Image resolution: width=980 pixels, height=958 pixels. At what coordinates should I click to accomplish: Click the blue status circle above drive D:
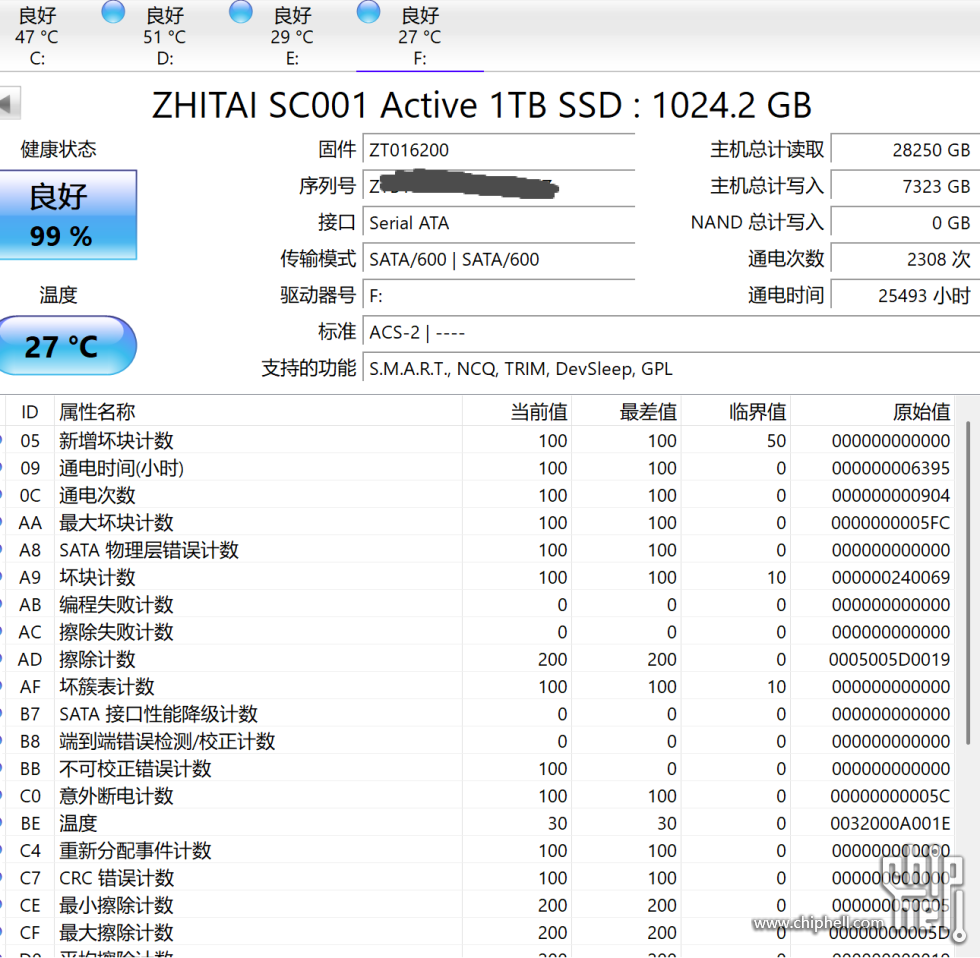[112, 13]
